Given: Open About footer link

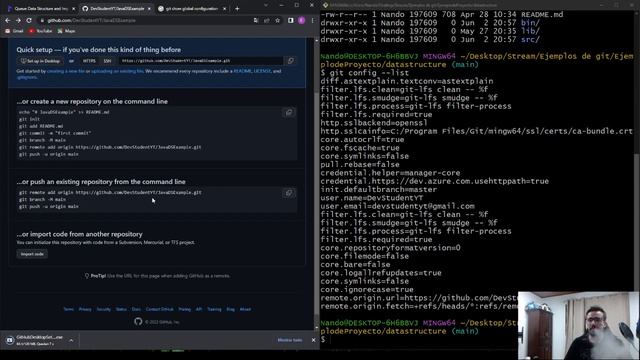Looking at the screenshot, I should [x=245, y=309].
